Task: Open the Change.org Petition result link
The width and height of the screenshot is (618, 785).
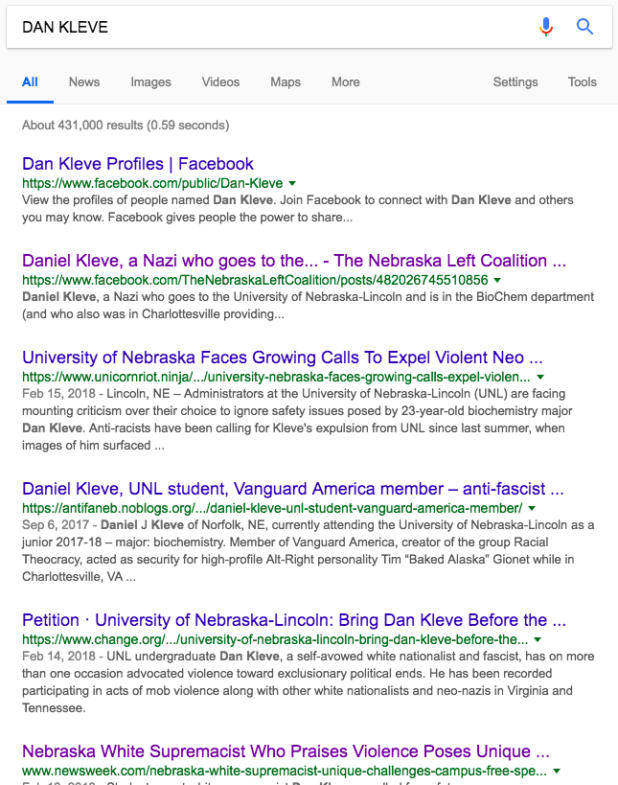Action: coord(285,620)
